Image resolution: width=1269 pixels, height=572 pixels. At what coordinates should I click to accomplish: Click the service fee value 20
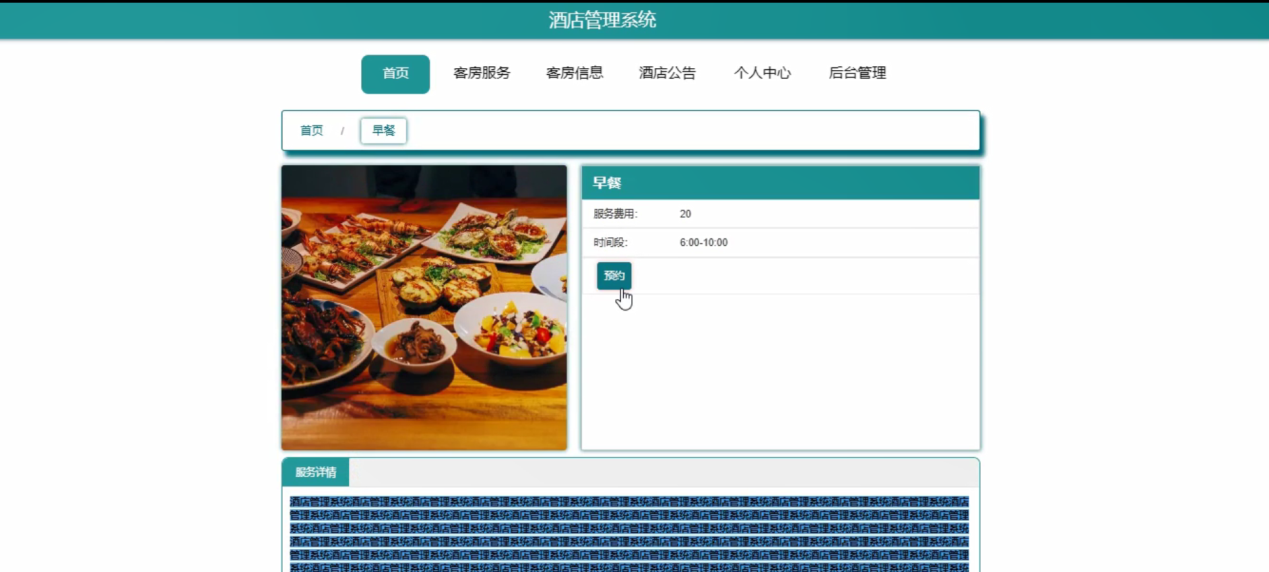(685, 214)
